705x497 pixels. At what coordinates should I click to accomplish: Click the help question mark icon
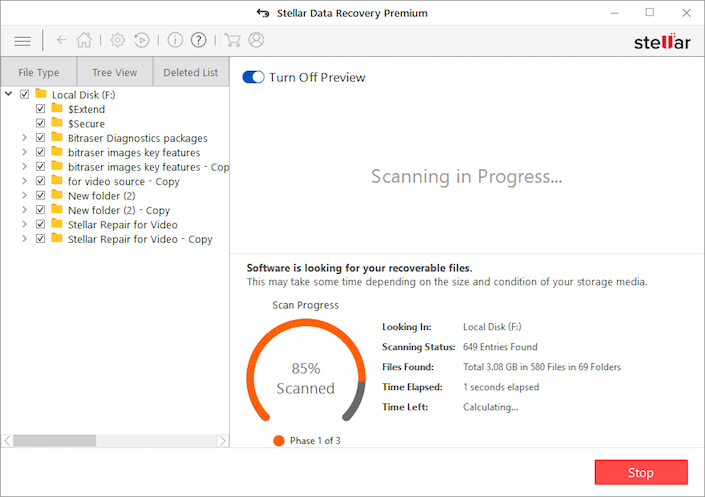pos(199,41)
